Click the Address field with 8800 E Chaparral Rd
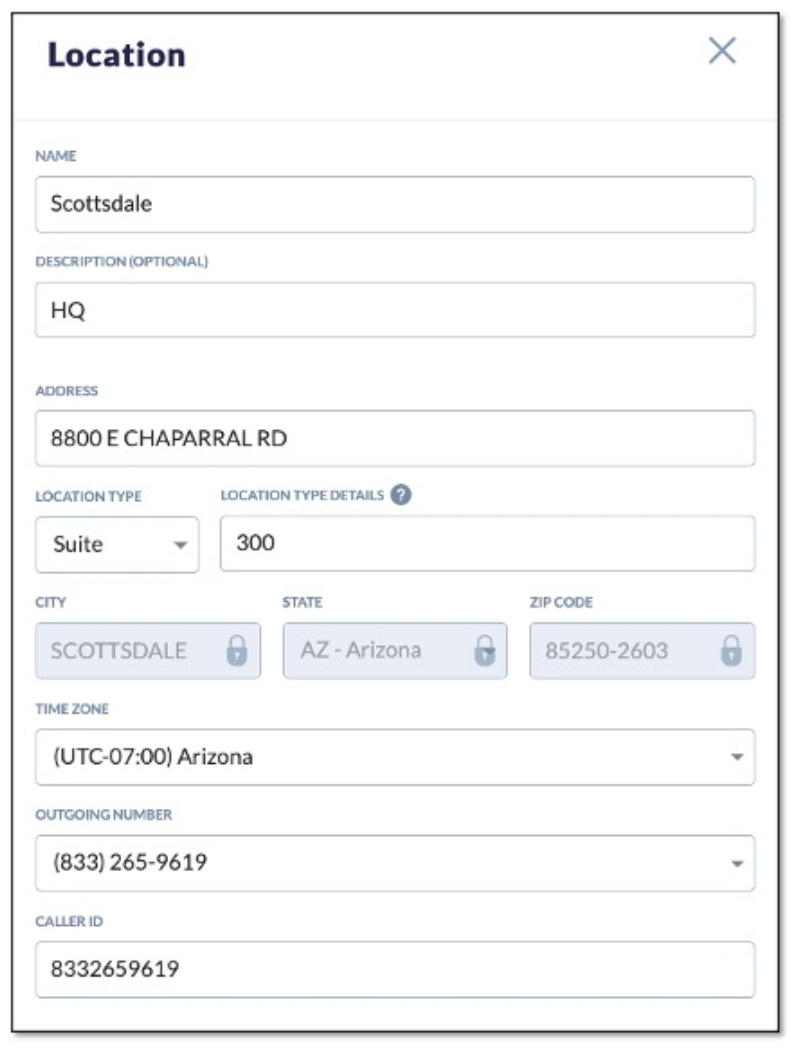Viewport: 800px width, 1048px height. coord(395,438)
